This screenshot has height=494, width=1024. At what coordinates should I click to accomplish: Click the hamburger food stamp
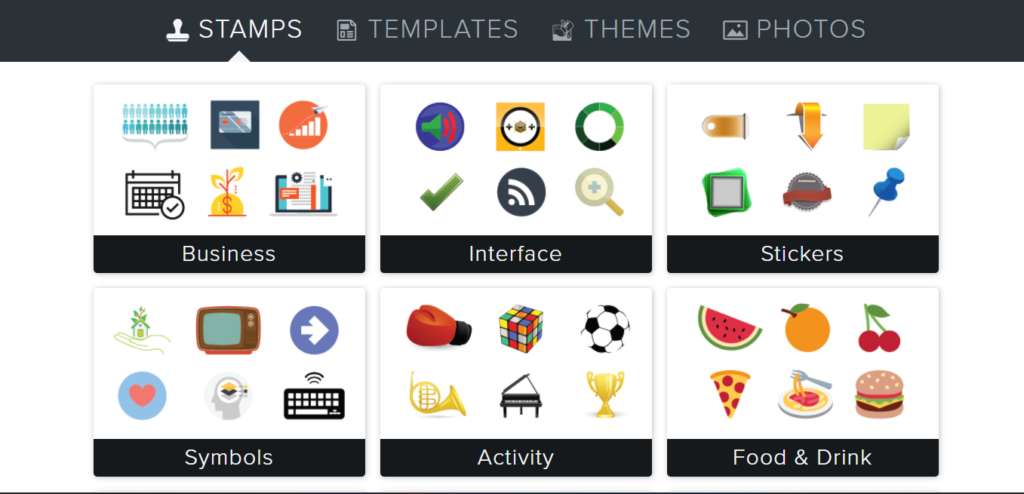879,395
